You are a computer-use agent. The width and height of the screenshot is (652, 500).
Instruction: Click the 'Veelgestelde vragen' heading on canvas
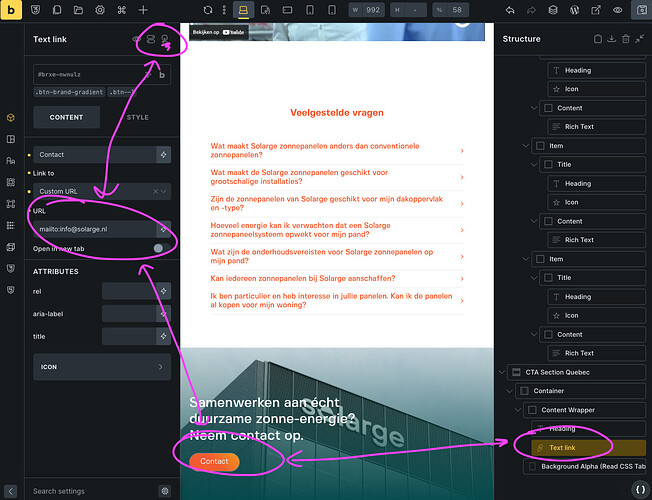[x=337, y=113]
